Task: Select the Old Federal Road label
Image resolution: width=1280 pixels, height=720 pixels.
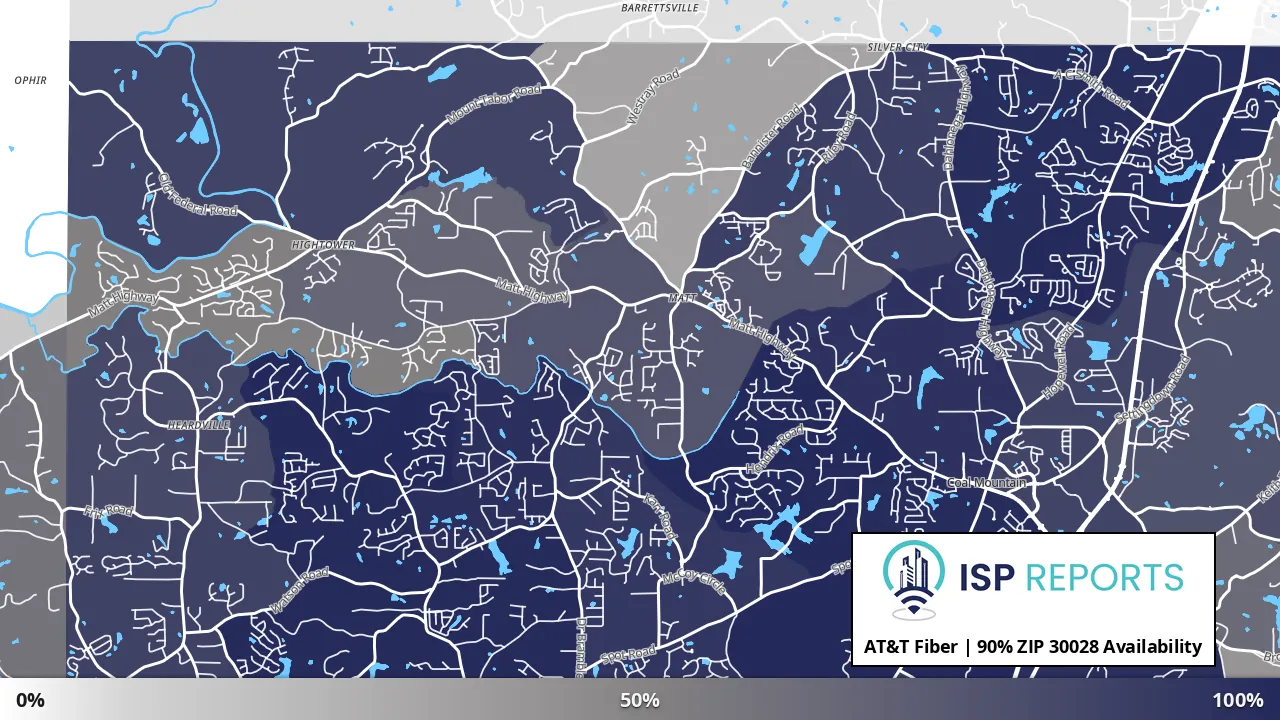Action: click(x=198, y=195)
